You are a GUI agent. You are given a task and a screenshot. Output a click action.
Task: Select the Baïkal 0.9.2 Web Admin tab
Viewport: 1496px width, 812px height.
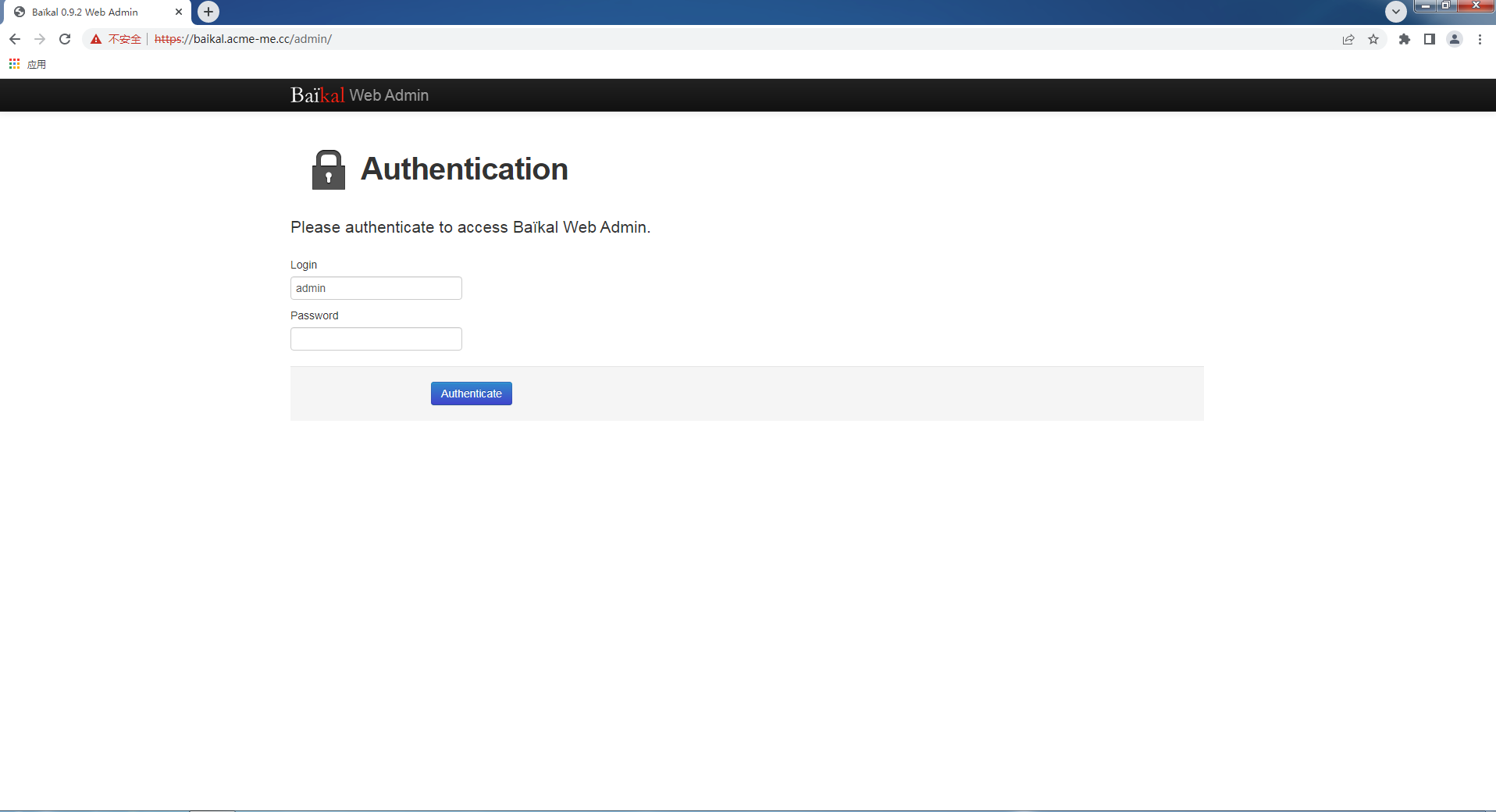[x=97, y=12]
